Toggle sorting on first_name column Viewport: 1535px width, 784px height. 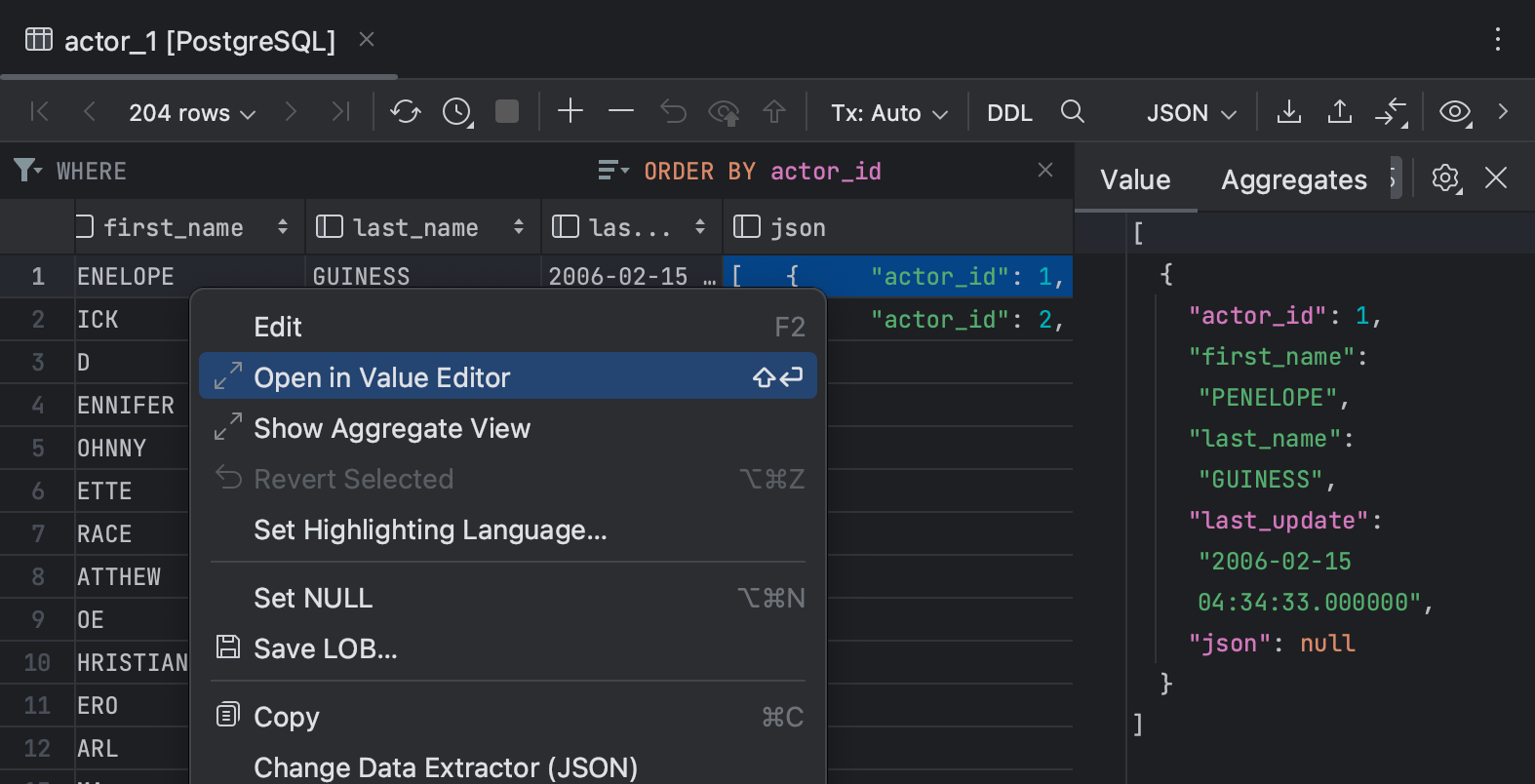283,227
